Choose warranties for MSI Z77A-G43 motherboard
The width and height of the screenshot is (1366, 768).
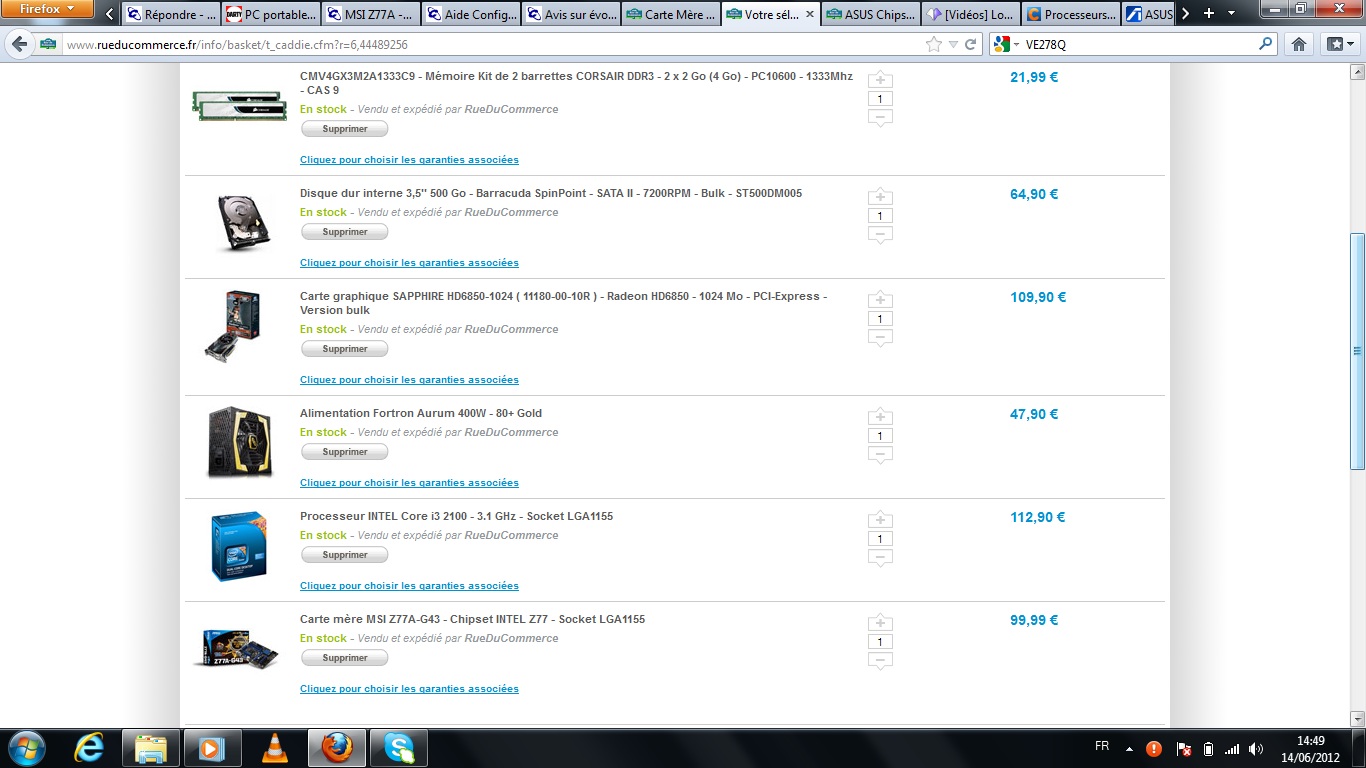click(x=409, y=689)
